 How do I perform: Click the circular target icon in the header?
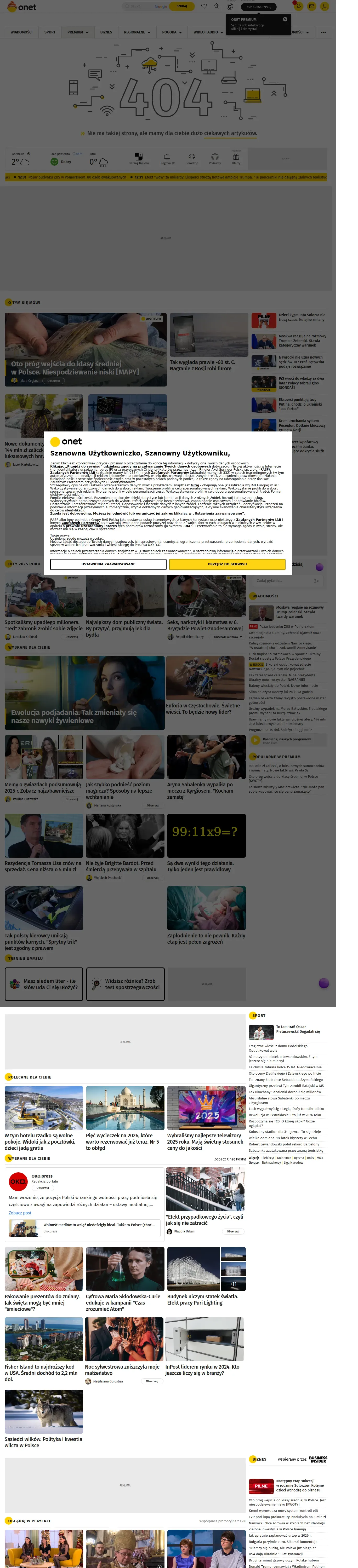(x=230, y=7)
